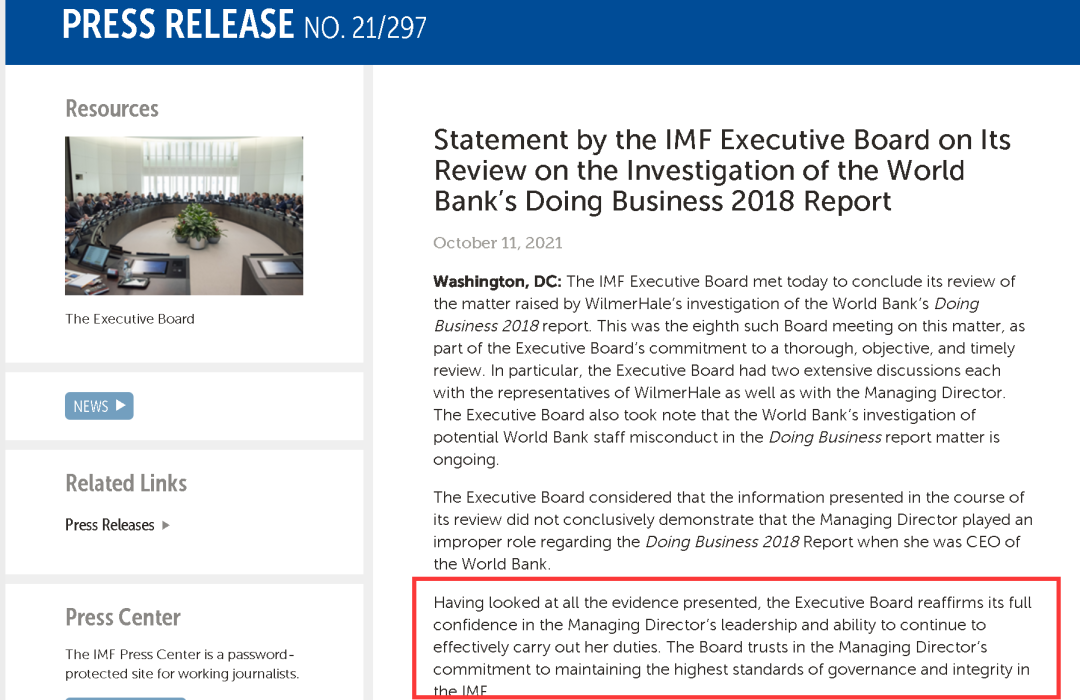Click the bold "Washington, DC:" dateline
1080x700 pixels.
click(x=497, y=281)
